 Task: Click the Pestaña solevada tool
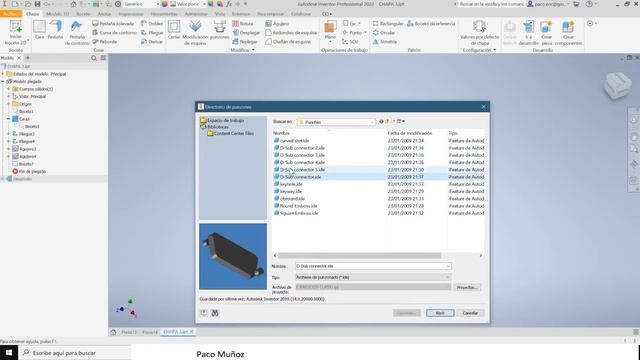[113, 24]
